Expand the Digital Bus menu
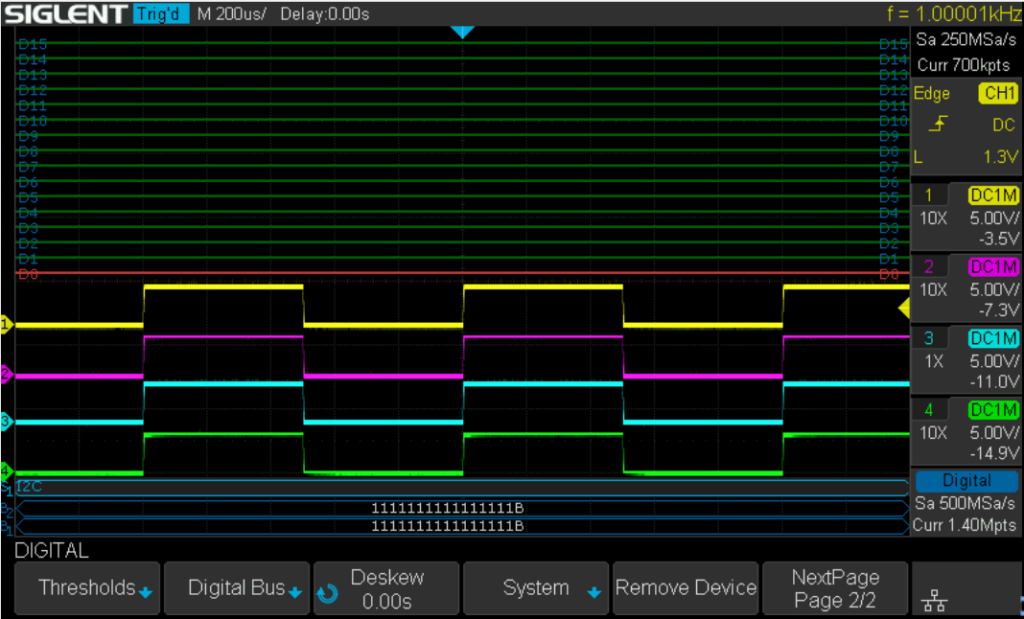This screenshot has height=619, width=1024. pyautogui.click(x=237, y=589)
